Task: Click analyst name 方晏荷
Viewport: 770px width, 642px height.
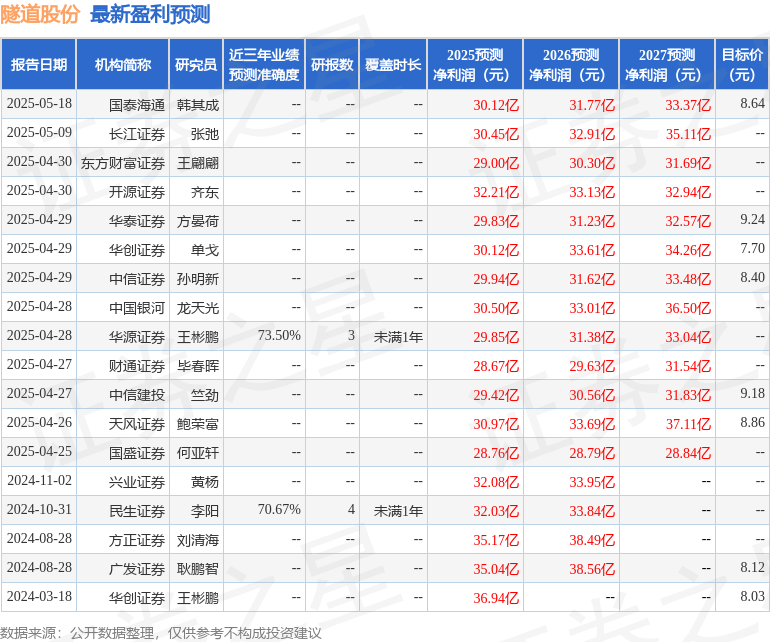Action: pos(197,221)
